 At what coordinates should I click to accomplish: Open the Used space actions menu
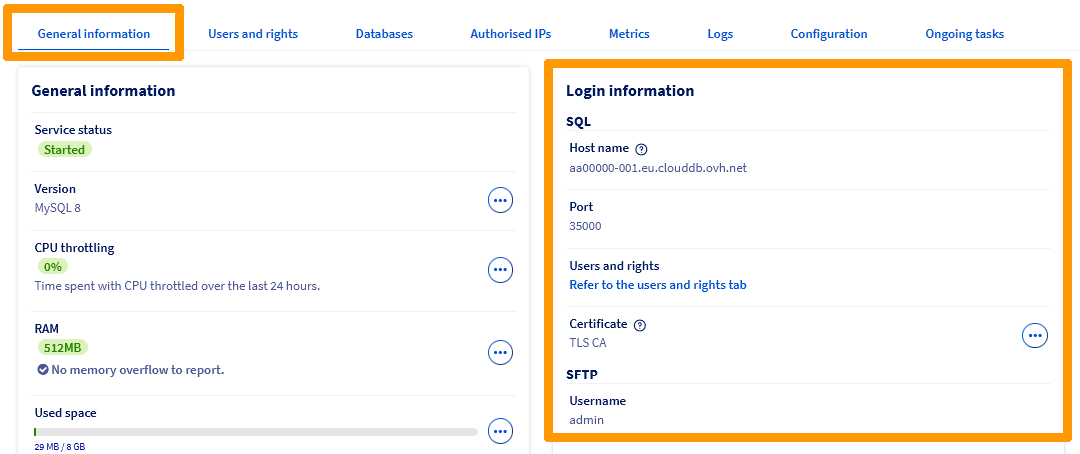(500, 431)
